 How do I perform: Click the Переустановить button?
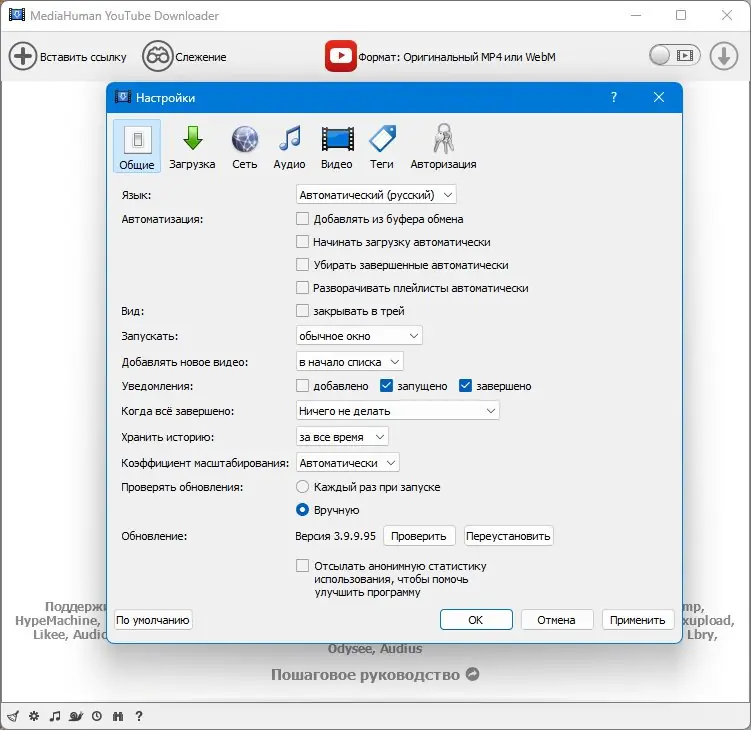point(508,536)
